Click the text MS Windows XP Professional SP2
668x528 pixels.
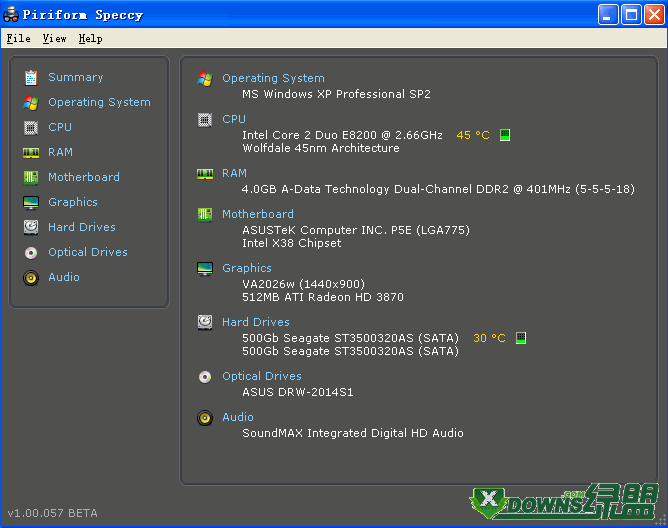coord(336,94)
